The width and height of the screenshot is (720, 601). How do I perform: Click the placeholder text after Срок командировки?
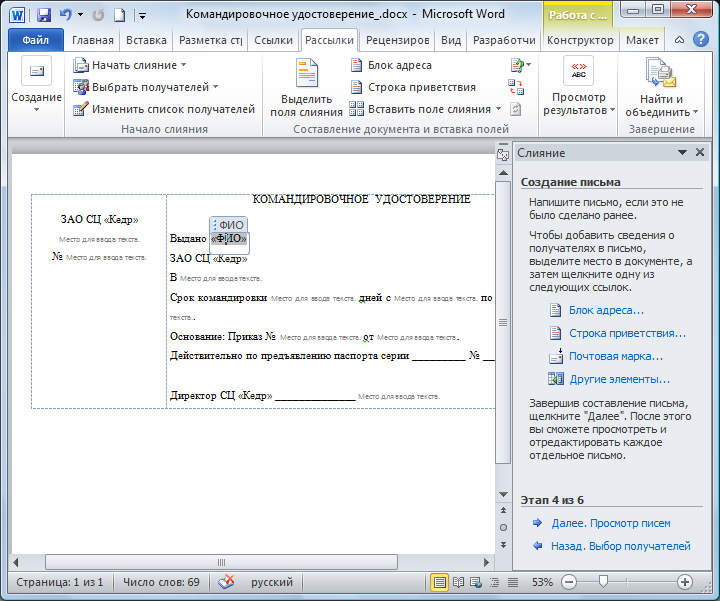coord(313,299)
